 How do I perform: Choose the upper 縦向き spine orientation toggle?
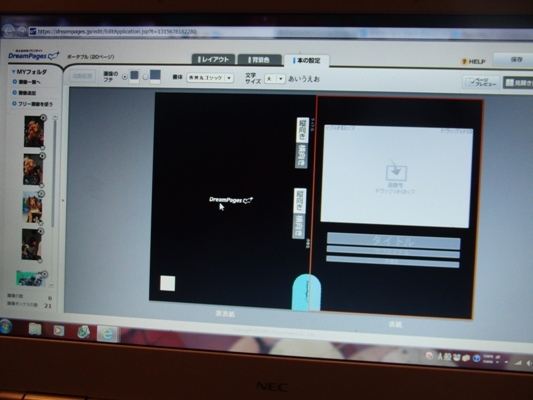coord(302,129)
